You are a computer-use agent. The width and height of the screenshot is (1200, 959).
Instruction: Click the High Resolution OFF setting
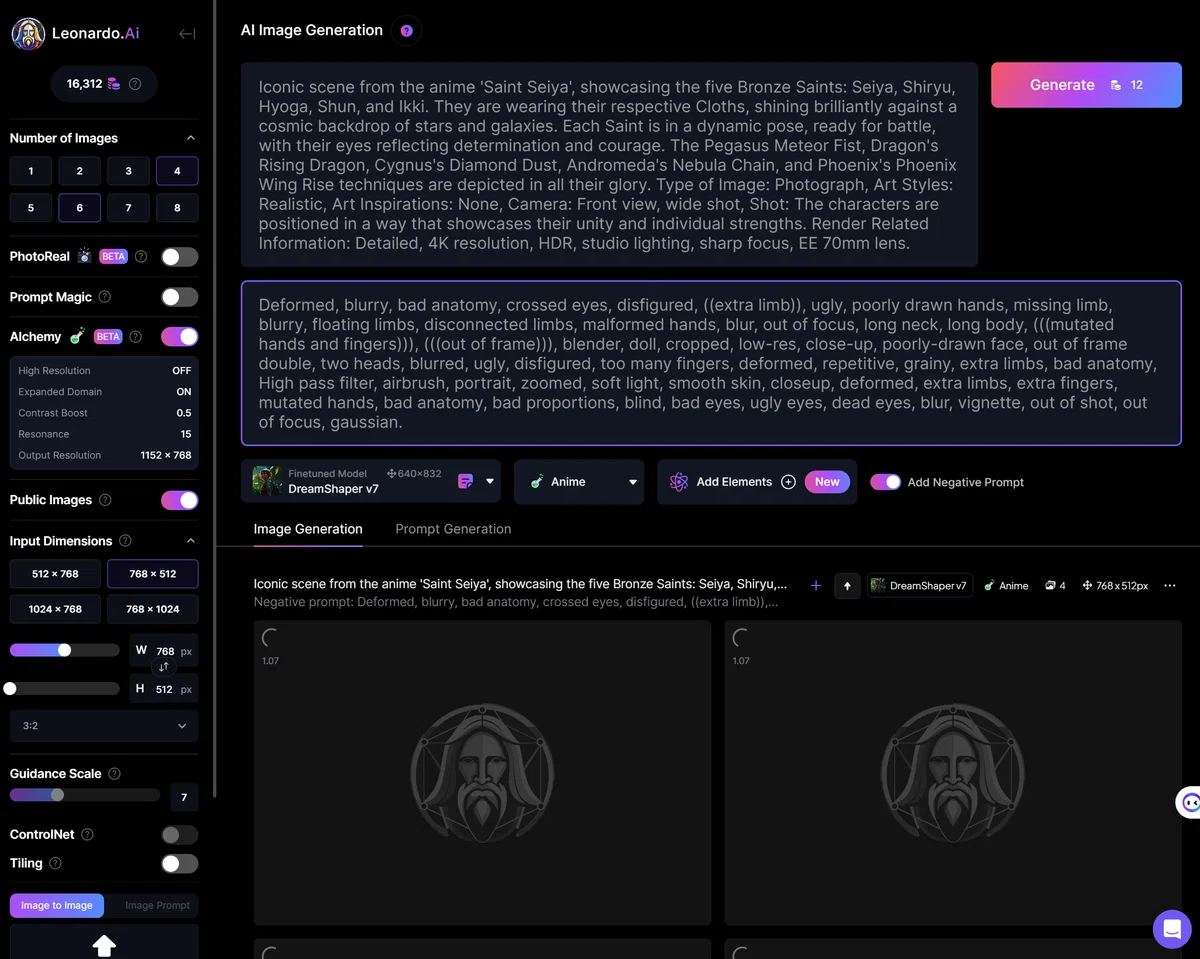pyautogui.click(x=104, y=371)
